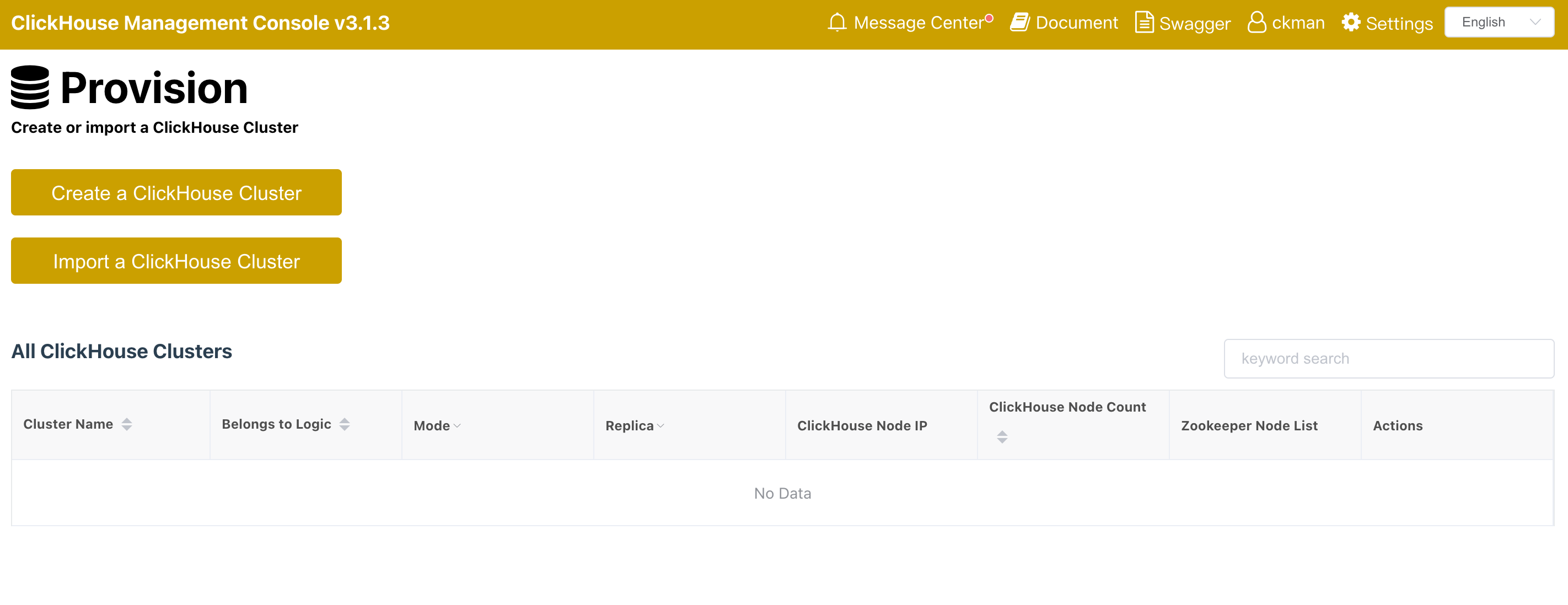Image resolution: width=1568 pixels, height=605 pixels.
Task: Open the Document book icon
Action: click(x=1019, y=23)
